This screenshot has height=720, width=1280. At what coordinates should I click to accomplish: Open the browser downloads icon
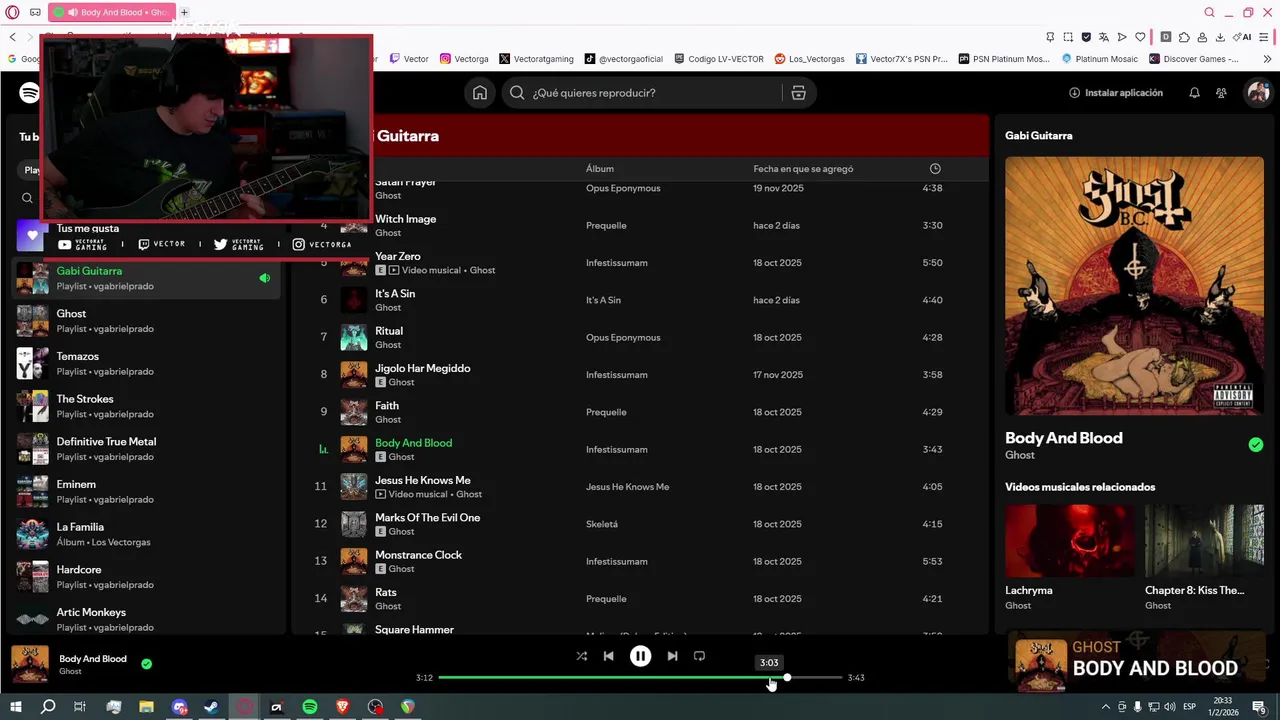pos(1220,37)
